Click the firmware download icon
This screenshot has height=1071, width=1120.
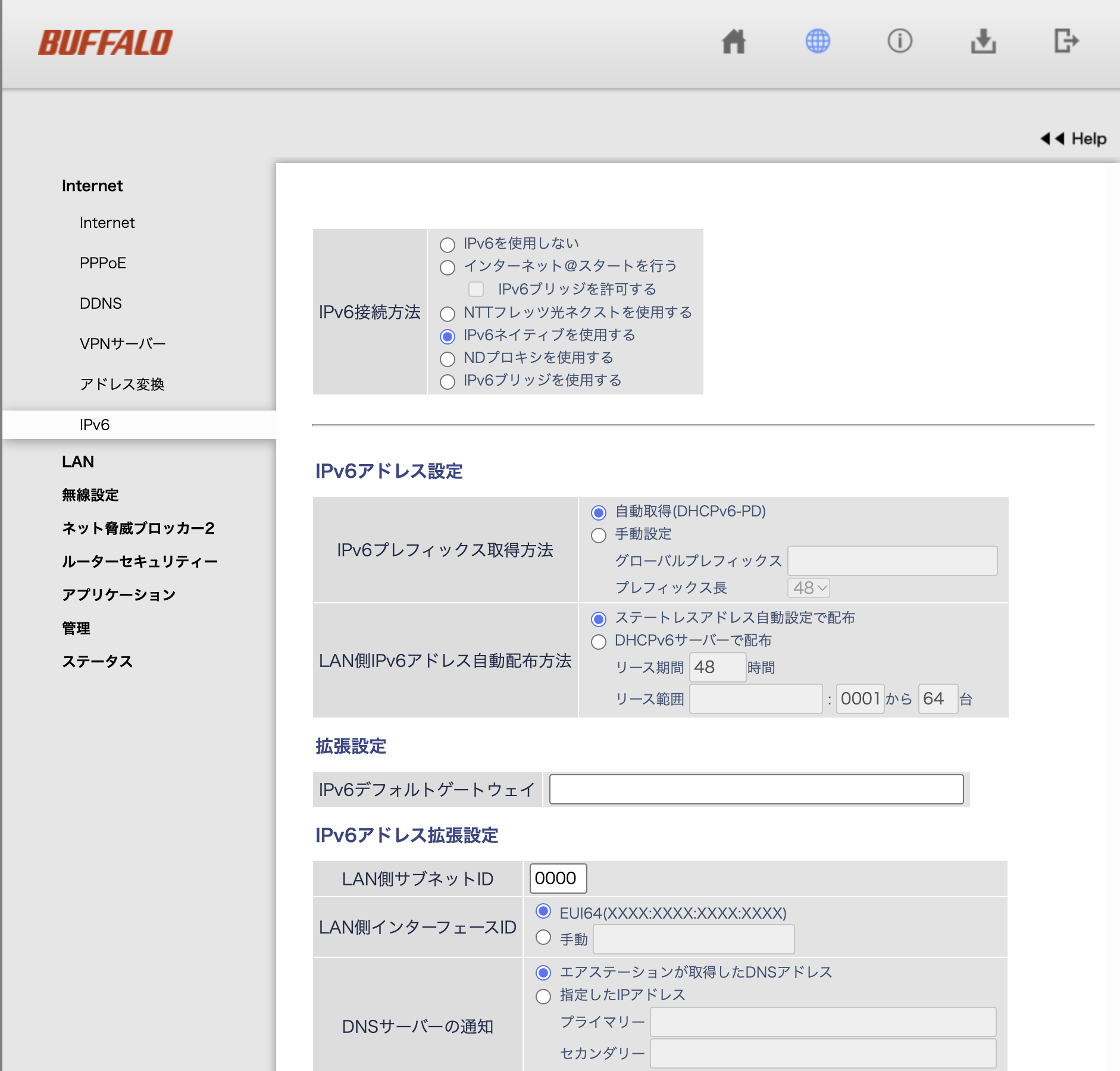point(983,42)
